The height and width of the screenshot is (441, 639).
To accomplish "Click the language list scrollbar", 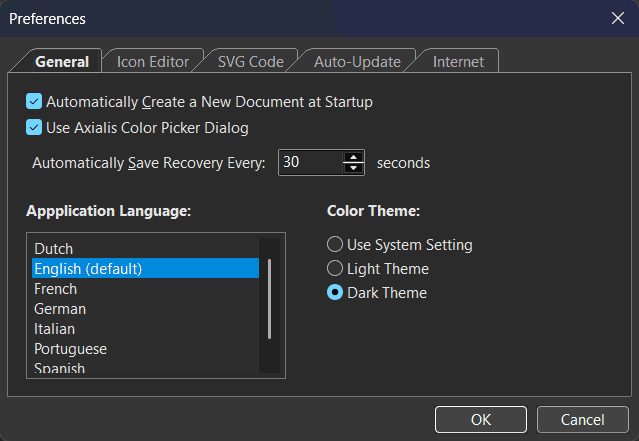I will (x=268, y=300).
